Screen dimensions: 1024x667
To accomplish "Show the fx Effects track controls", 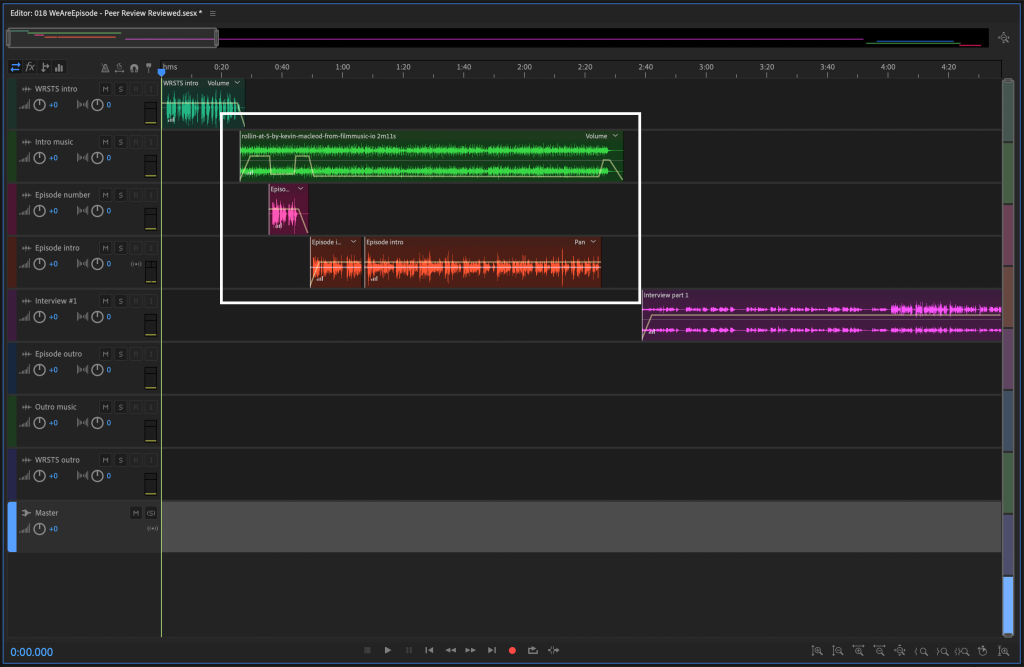I will click(x=30, y=67).
